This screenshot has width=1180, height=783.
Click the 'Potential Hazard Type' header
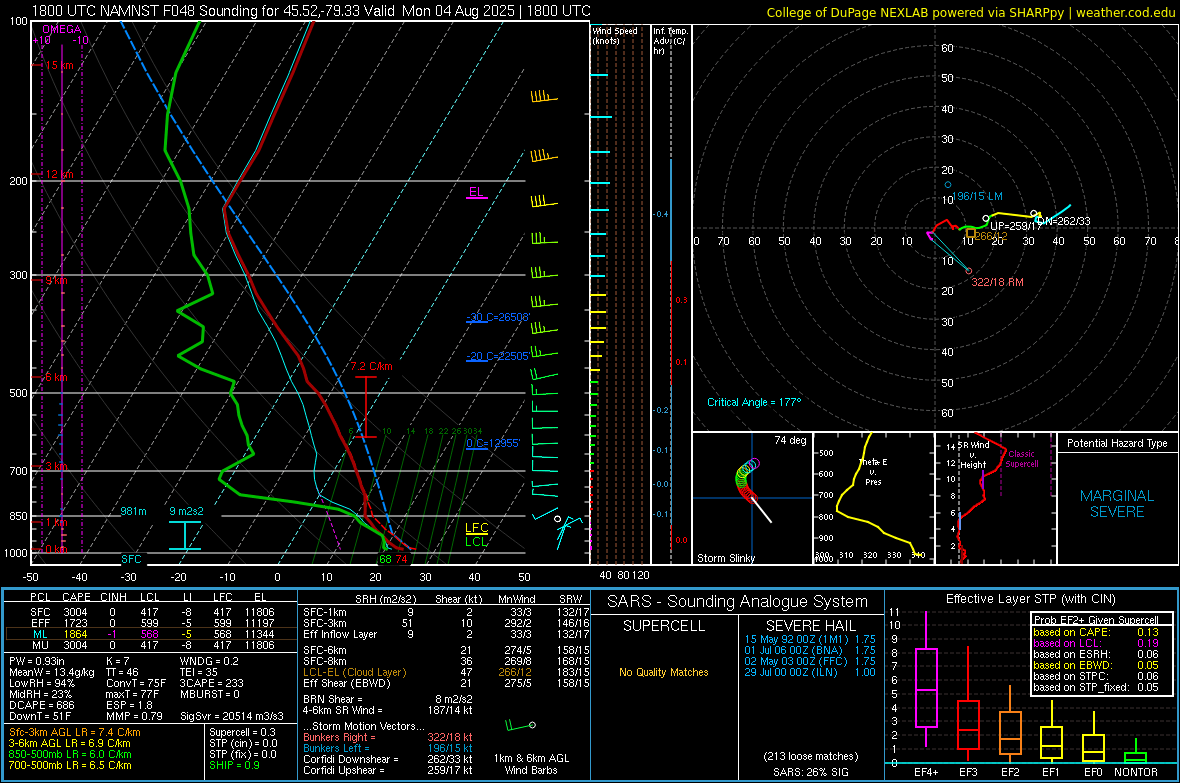[1117, 443]
